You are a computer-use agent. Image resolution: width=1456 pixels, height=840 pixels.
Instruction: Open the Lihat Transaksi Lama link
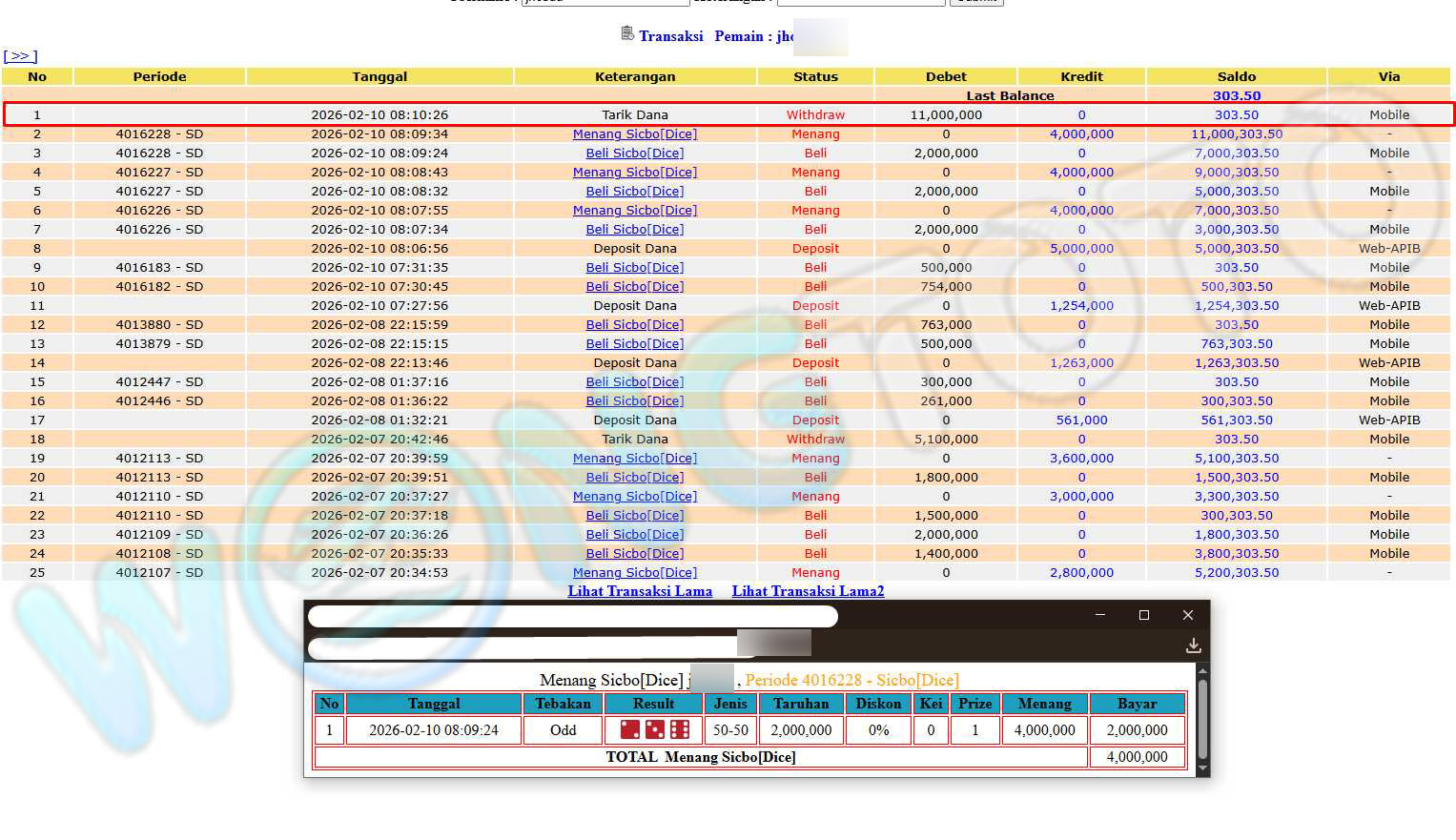640,591
